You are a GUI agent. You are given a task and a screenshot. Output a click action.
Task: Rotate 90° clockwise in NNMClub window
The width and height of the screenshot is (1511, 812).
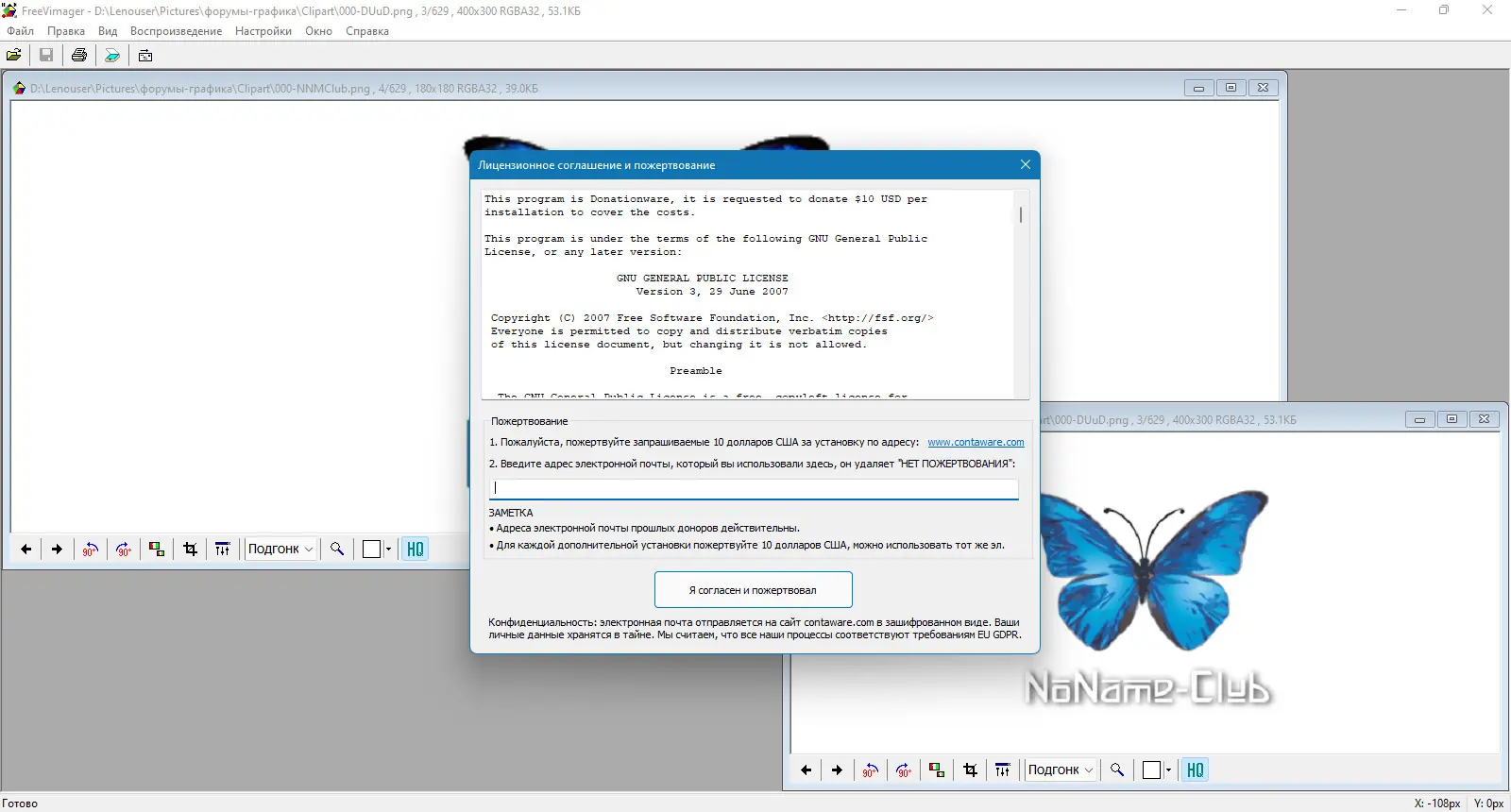[124, 550]
